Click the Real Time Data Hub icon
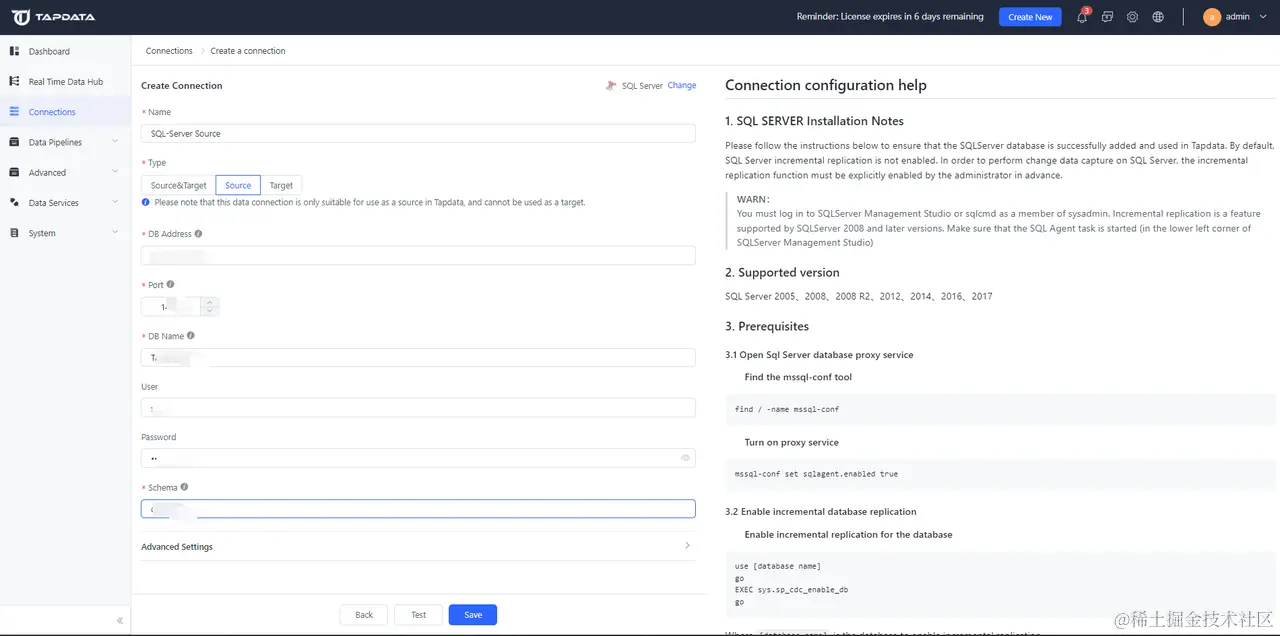Image resolution: width=1280 pixels, height=636 pixels. pos(14,81)
